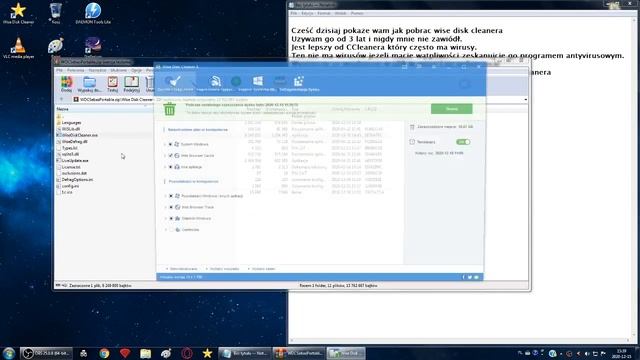Image resolution: width=640 pixels, height=360 pixels.
Task: Click the yellow star taskbar icon
Action: 207,353
